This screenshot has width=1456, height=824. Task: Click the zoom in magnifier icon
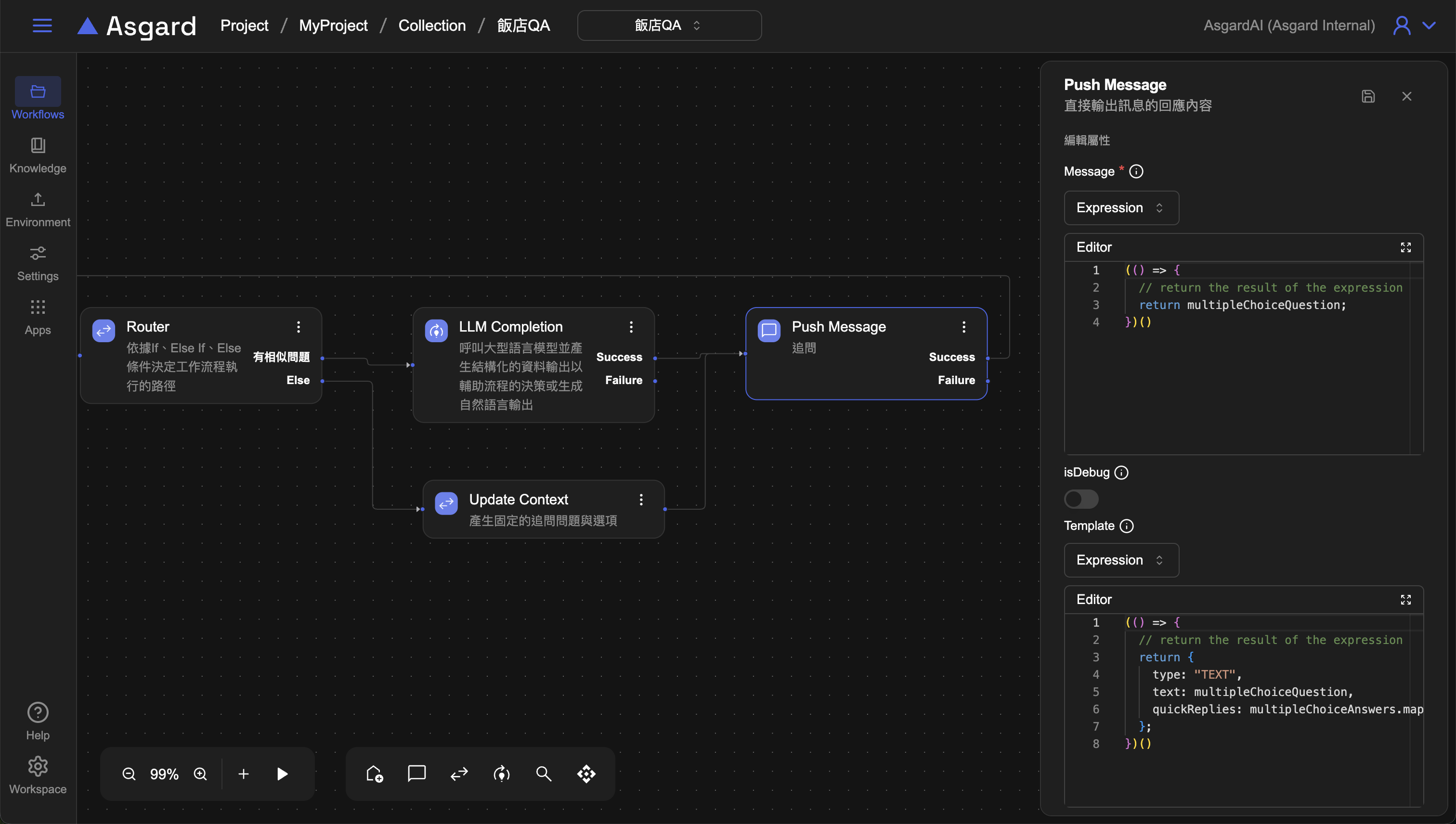click(200, 773)
